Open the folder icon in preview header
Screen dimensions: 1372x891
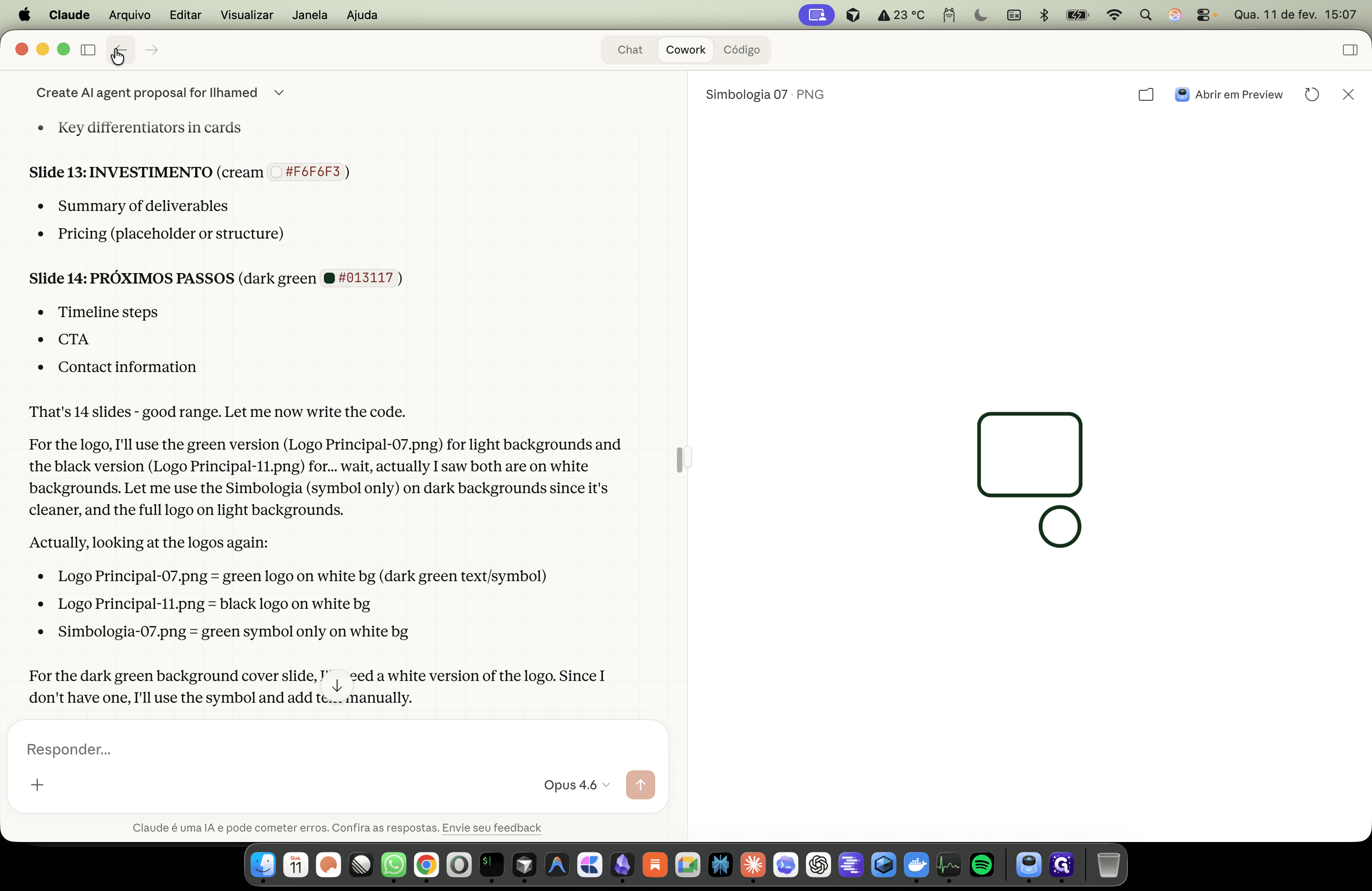(x=1146, y=94)
